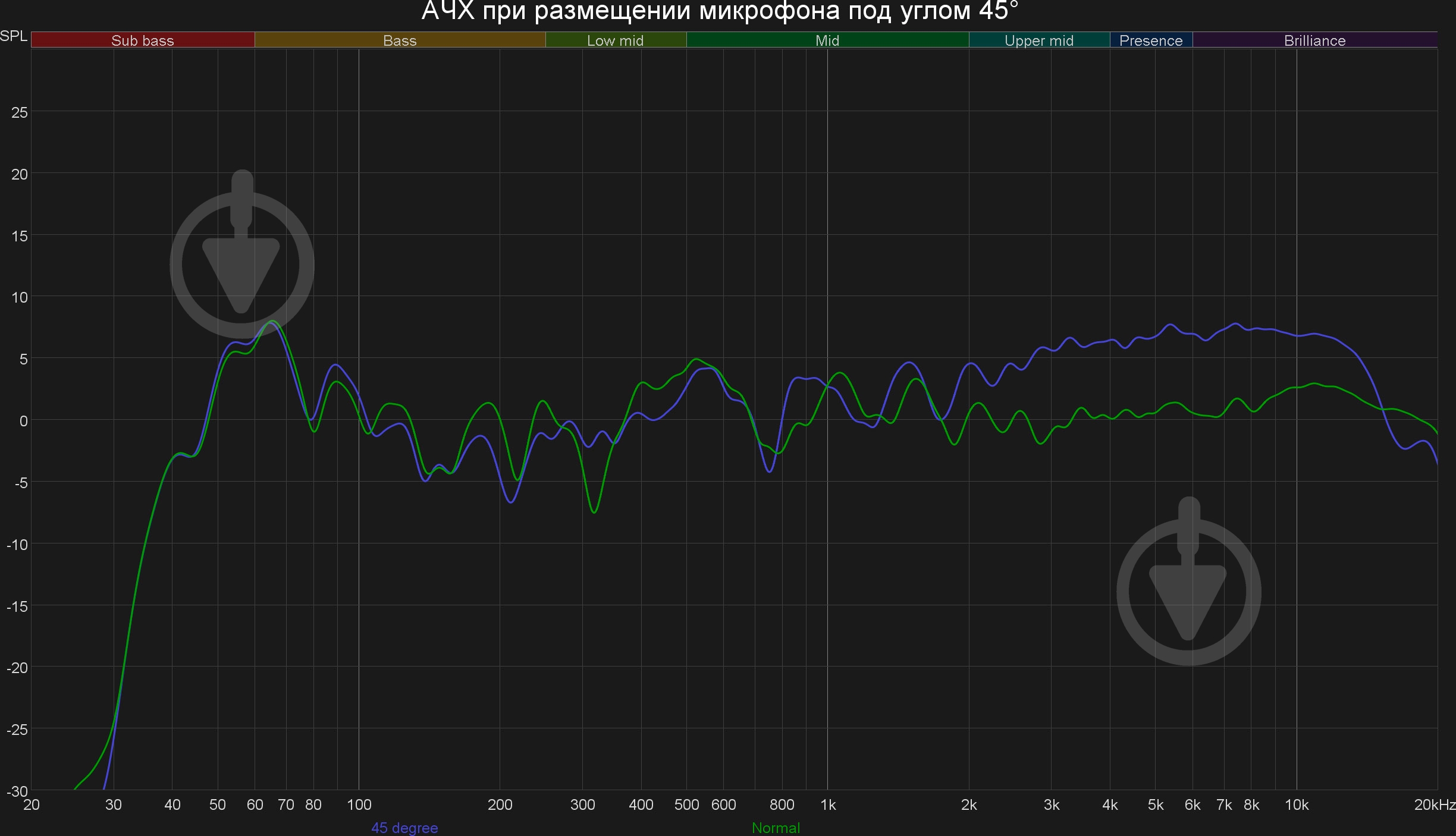Click the 25 dB level label

coord(20,112)
